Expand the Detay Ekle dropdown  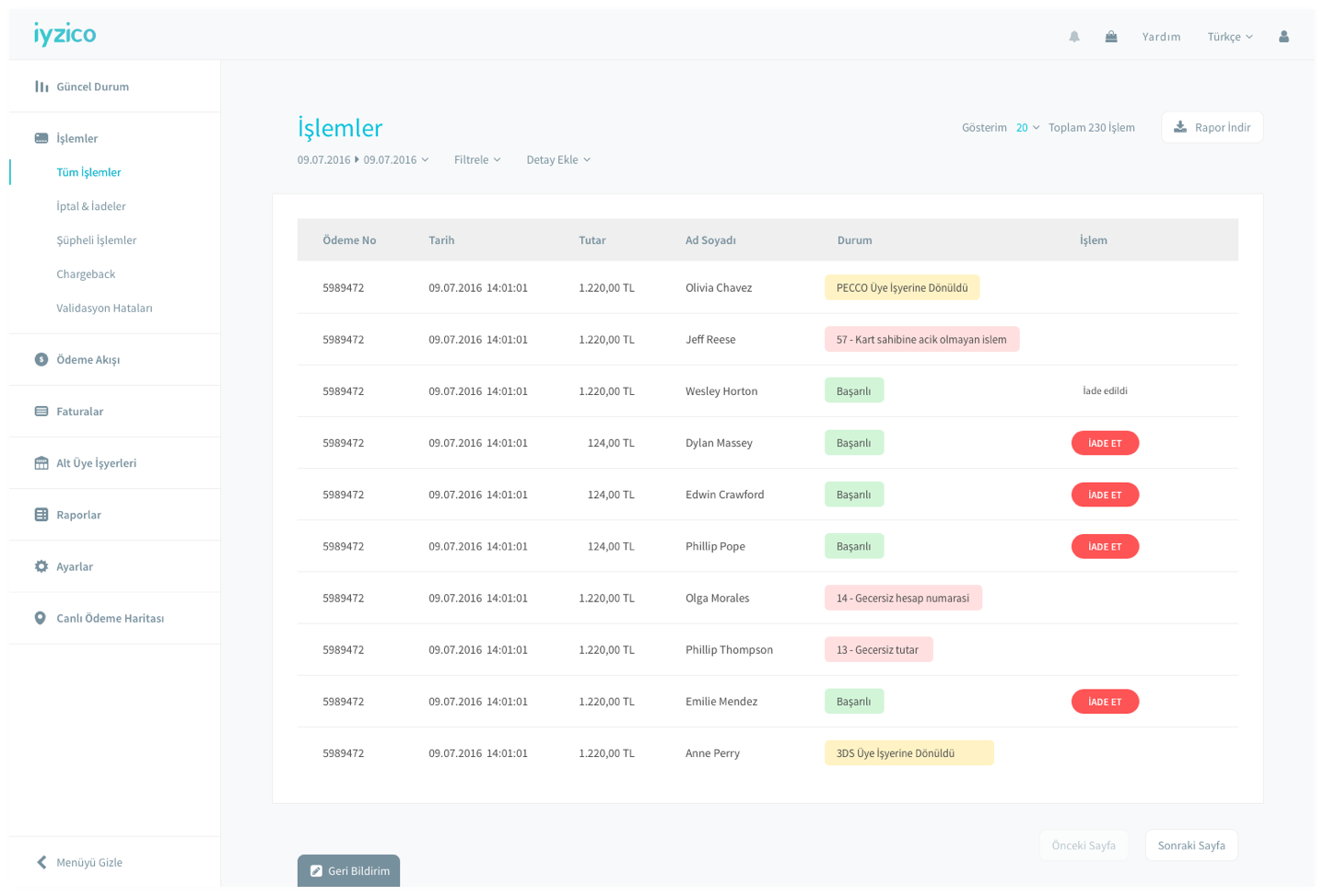pyautogui.click(x=558, y=159)
